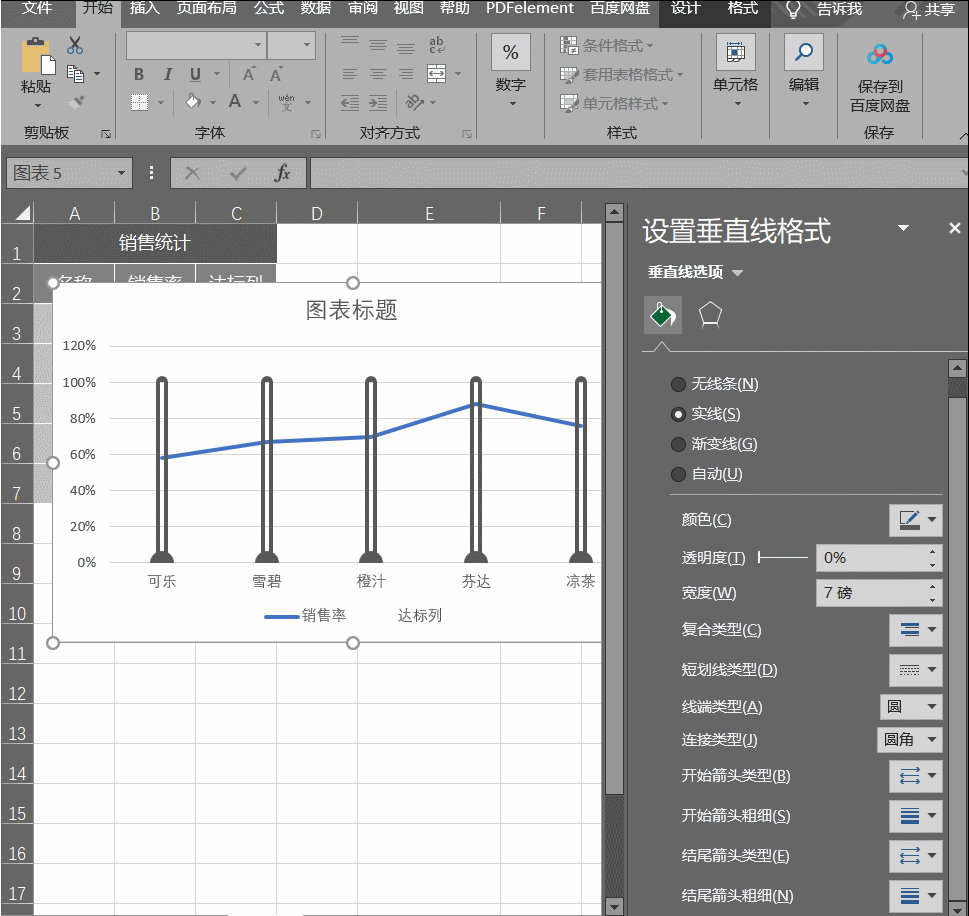Switch to the 公式 Formulas tab
Viewport: 969px width, 916px height.
click(269, 9)
